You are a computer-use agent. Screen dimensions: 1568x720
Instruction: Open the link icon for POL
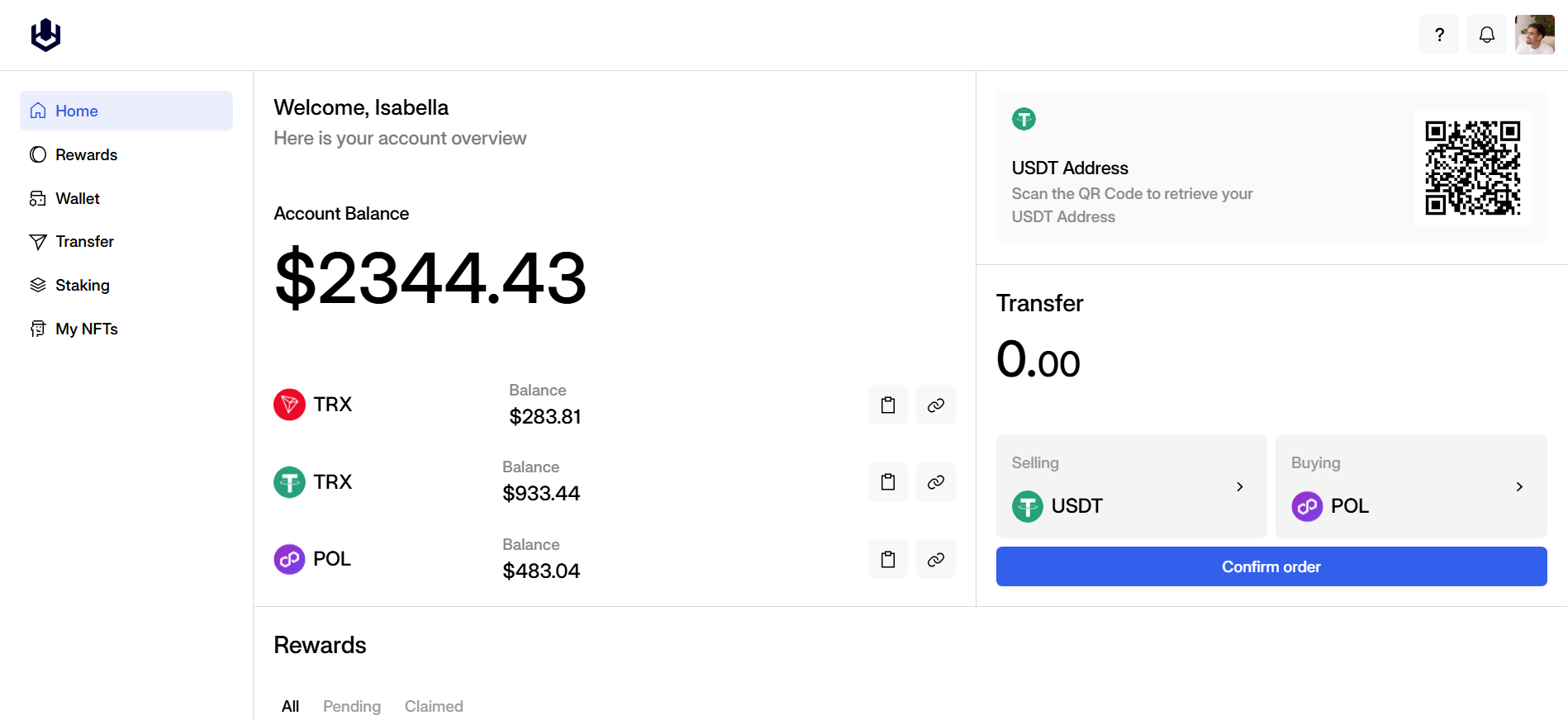point(935,559)
